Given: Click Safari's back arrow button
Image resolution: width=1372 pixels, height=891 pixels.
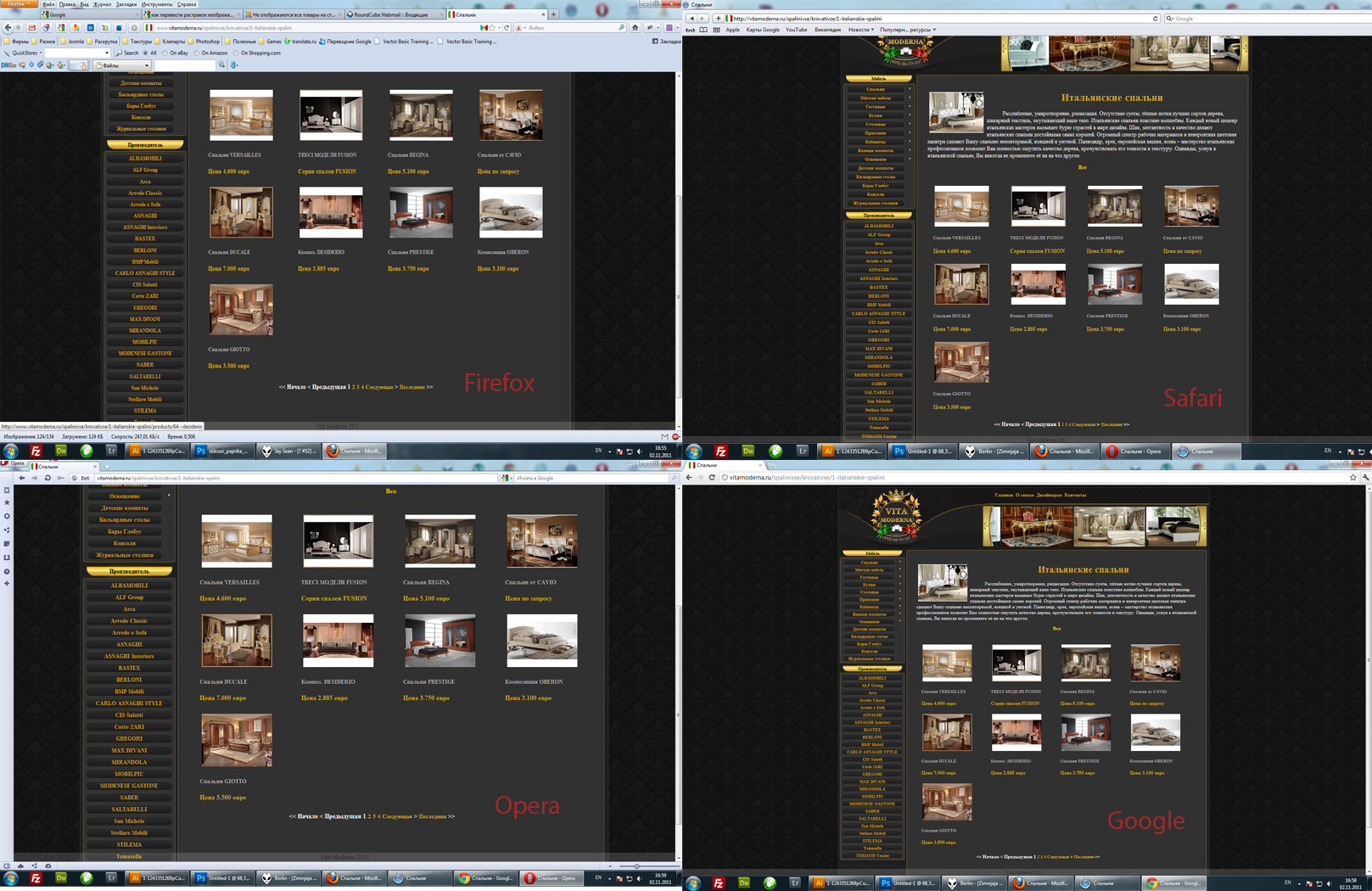Looking at the screenshot, I should [x=692, y=18].
